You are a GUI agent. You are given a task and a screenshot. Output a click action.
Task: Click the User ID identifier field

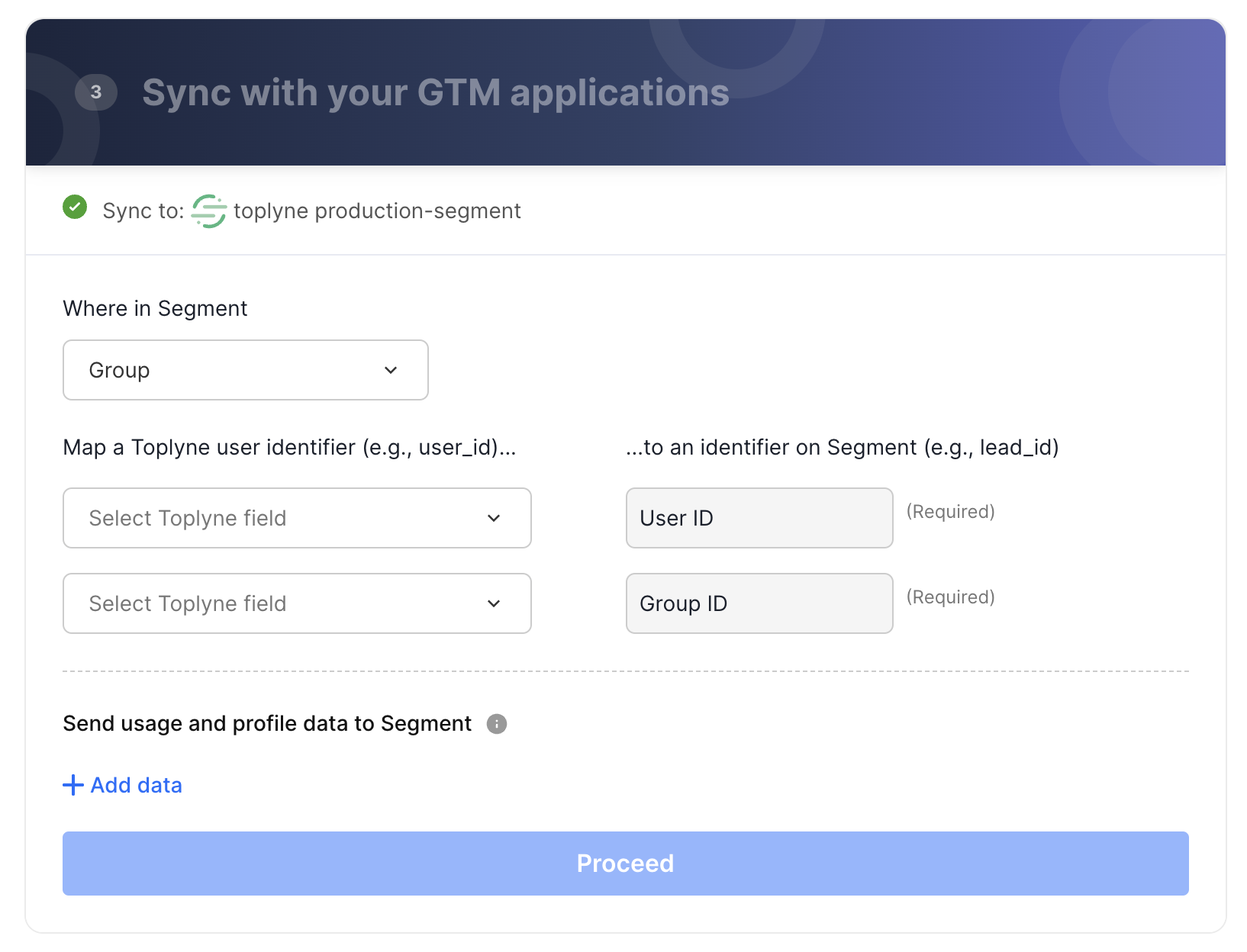coord(759,518)
